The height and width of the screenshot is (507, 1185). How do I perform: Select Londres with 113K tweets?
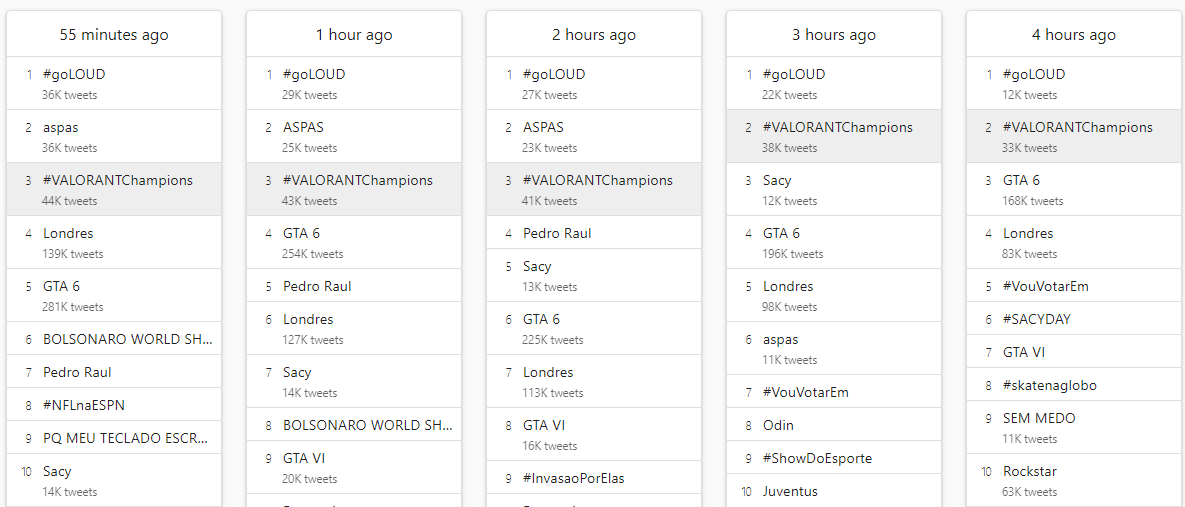click(x=548, y=372)
